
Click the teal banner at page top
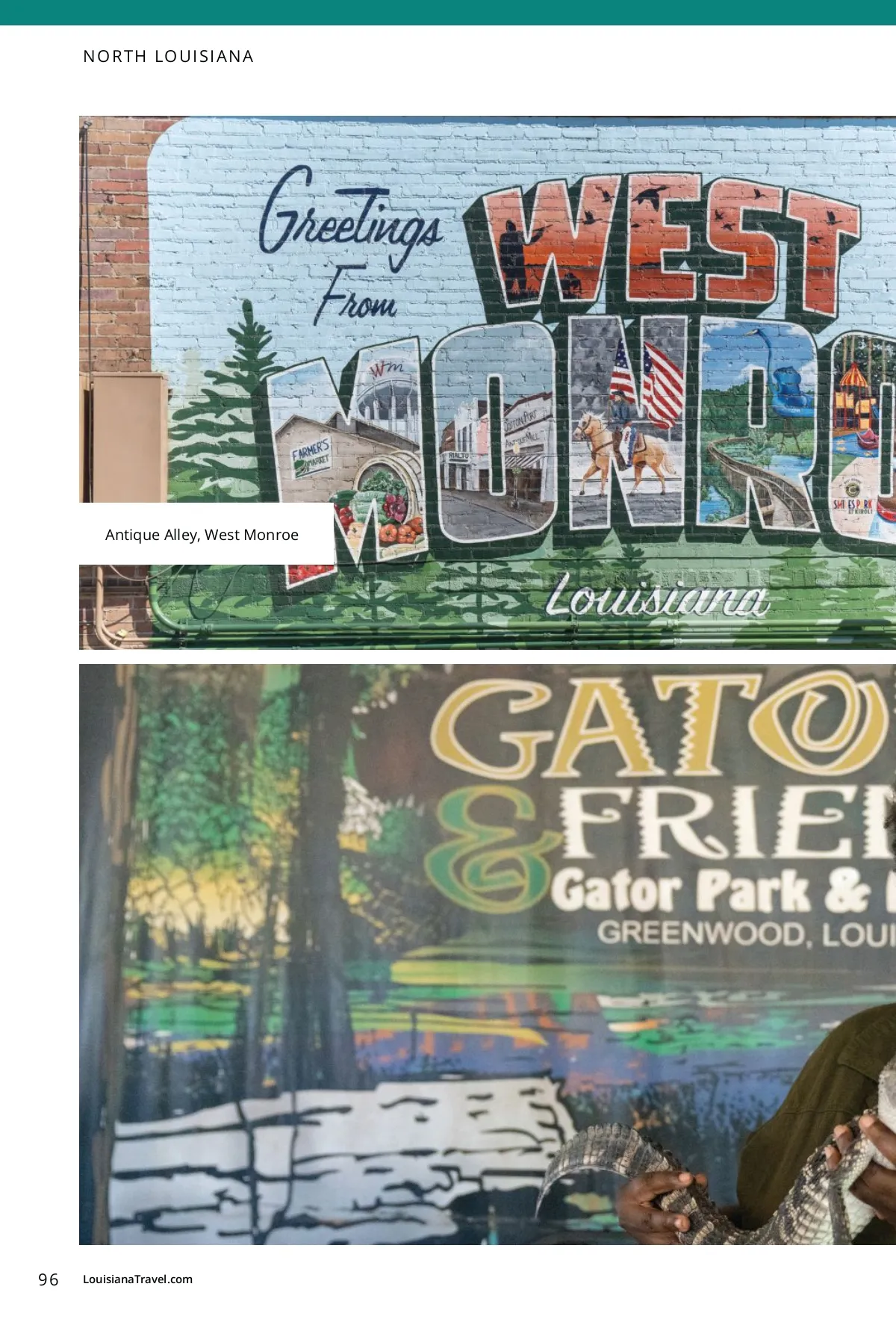448,13
